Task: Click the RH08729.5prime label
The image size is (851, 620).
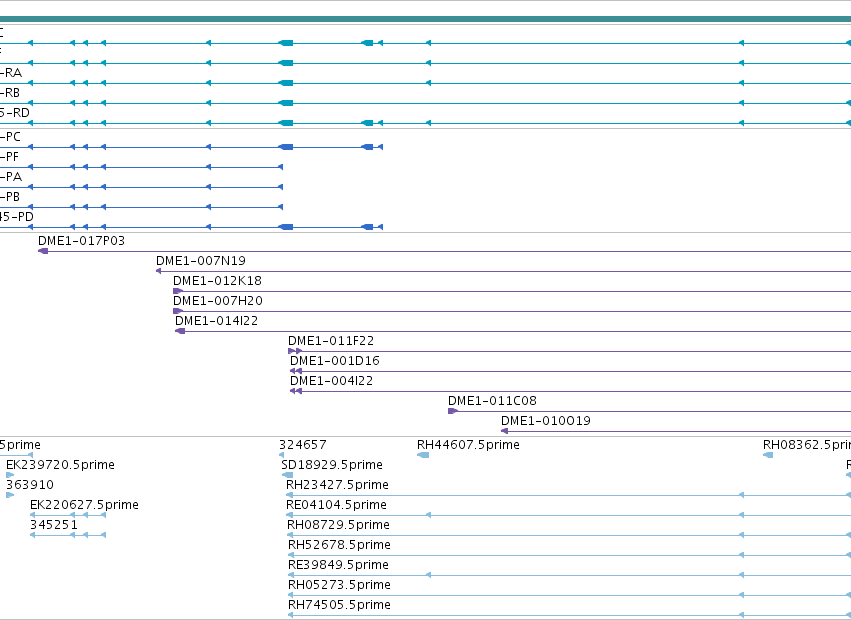Action: click(x=338, y=525)
